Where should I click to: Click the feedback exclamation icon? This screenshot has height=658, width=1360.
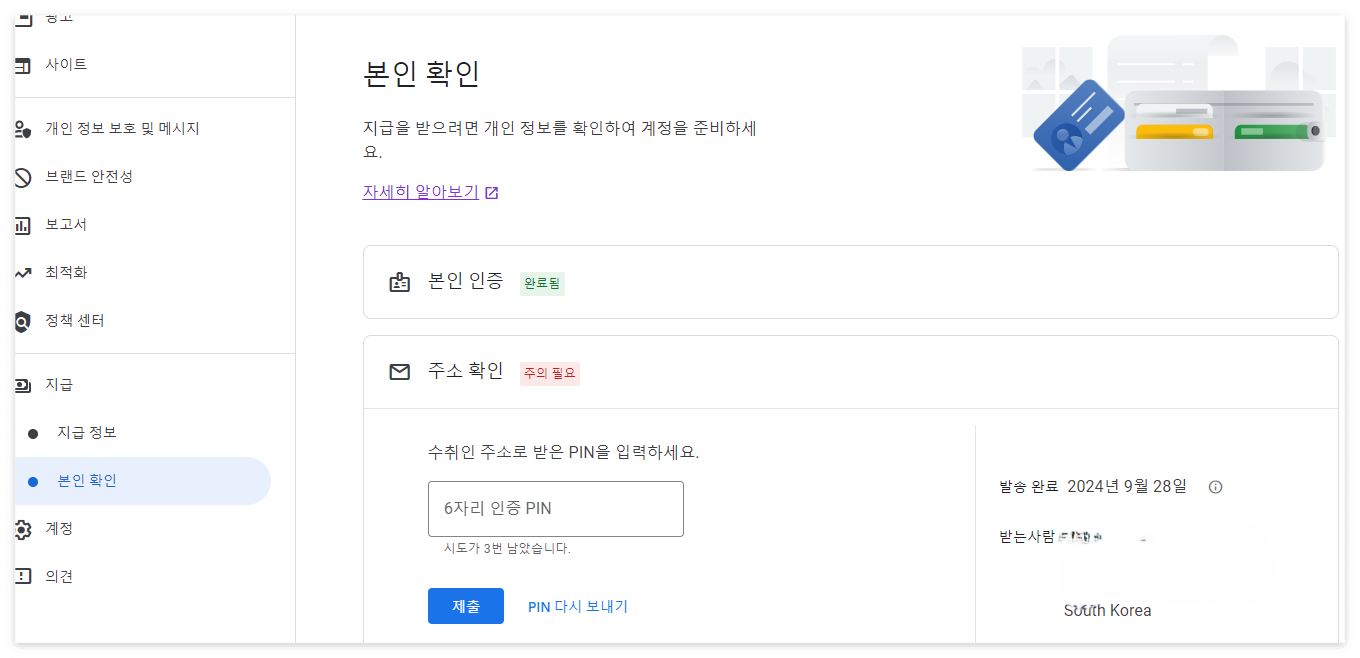[23, 577]
